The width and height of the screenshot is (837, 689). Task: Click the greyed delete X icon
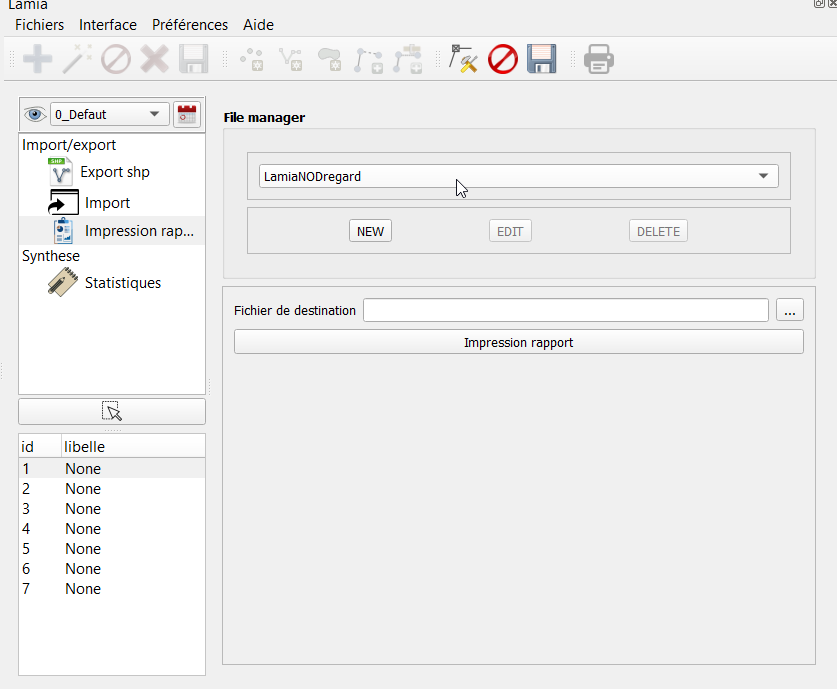point(155,59)
